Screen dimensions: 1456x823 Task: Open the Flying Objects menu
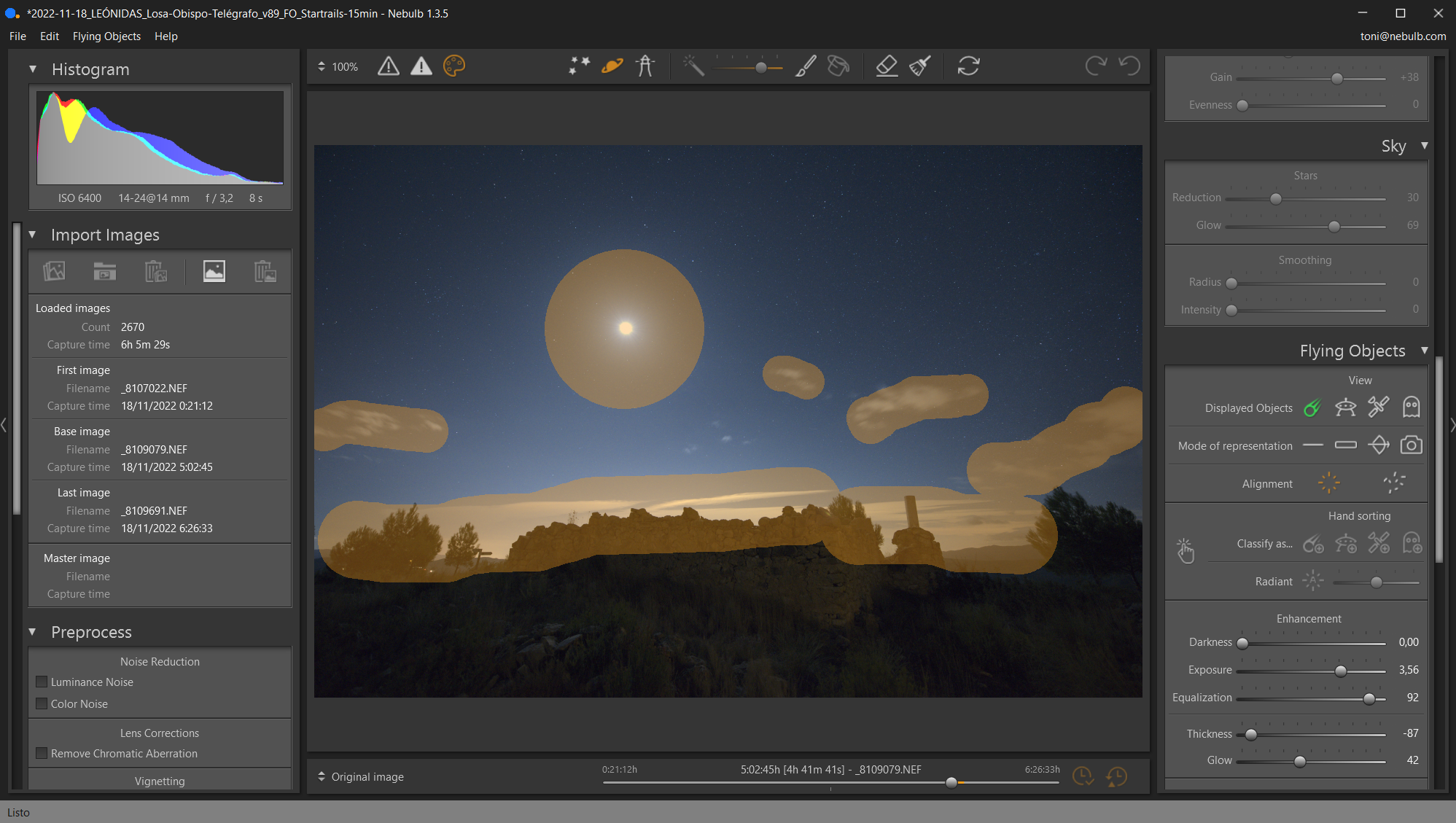point(106,36)
